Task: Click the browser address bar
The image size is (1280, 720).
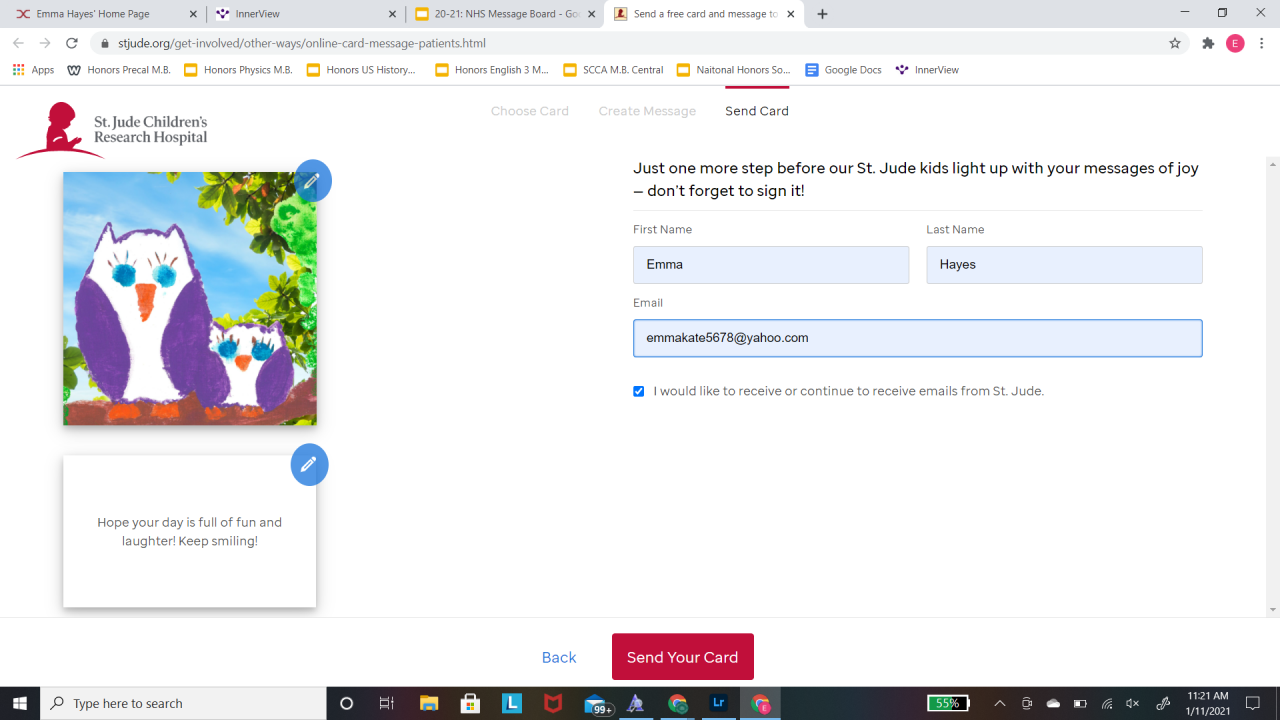Action: point(640,43)
